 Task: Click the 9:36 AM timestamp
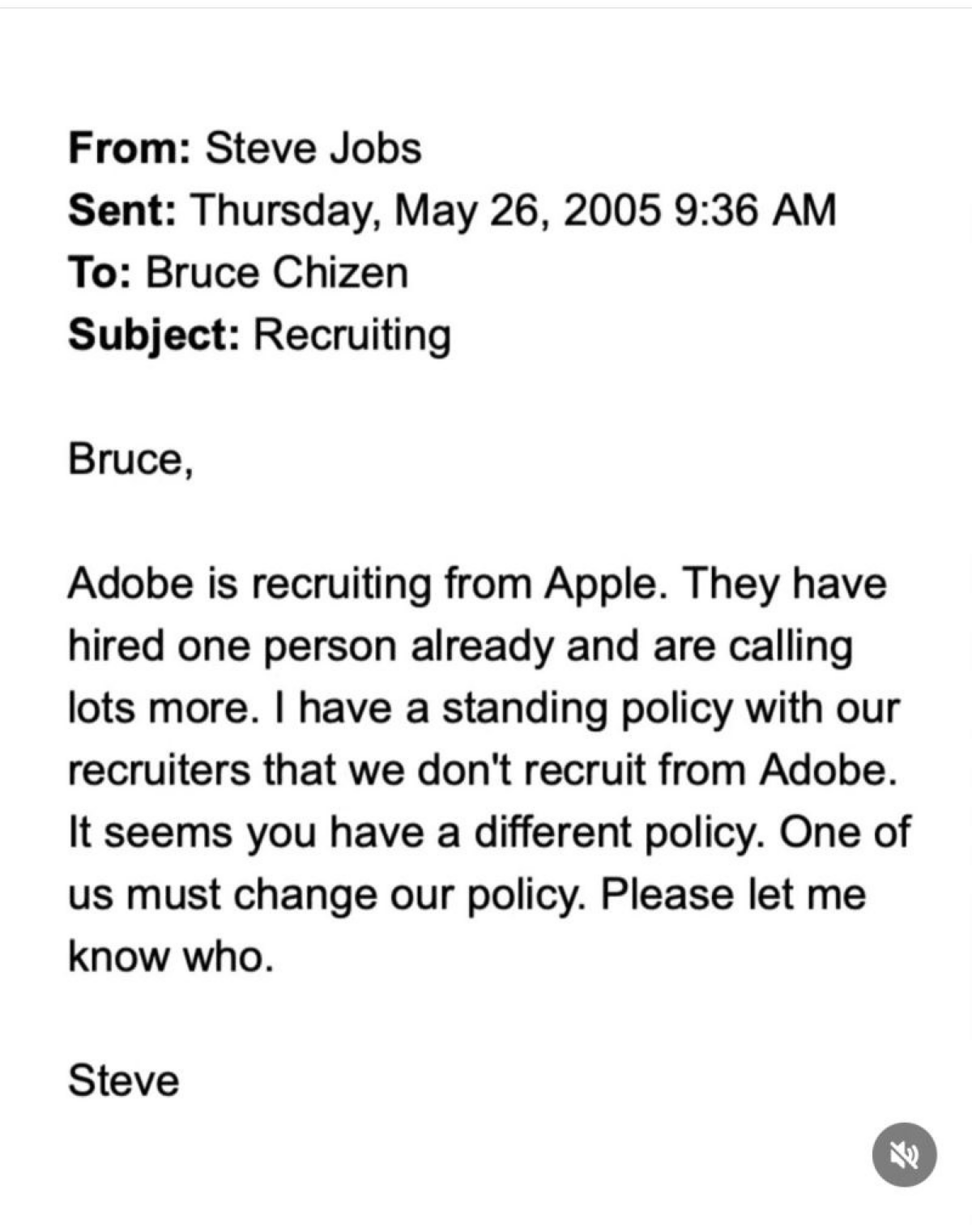754,210
